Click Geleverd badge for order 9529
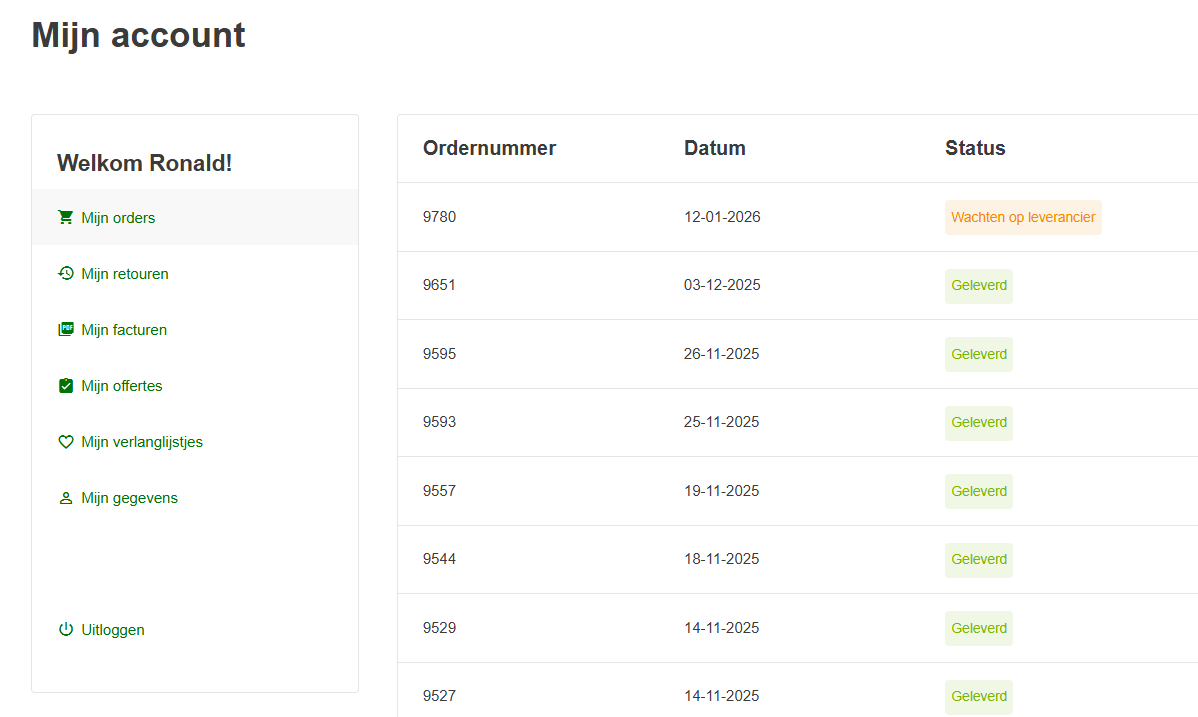1198x717 pixels. [x=979, y=628]
